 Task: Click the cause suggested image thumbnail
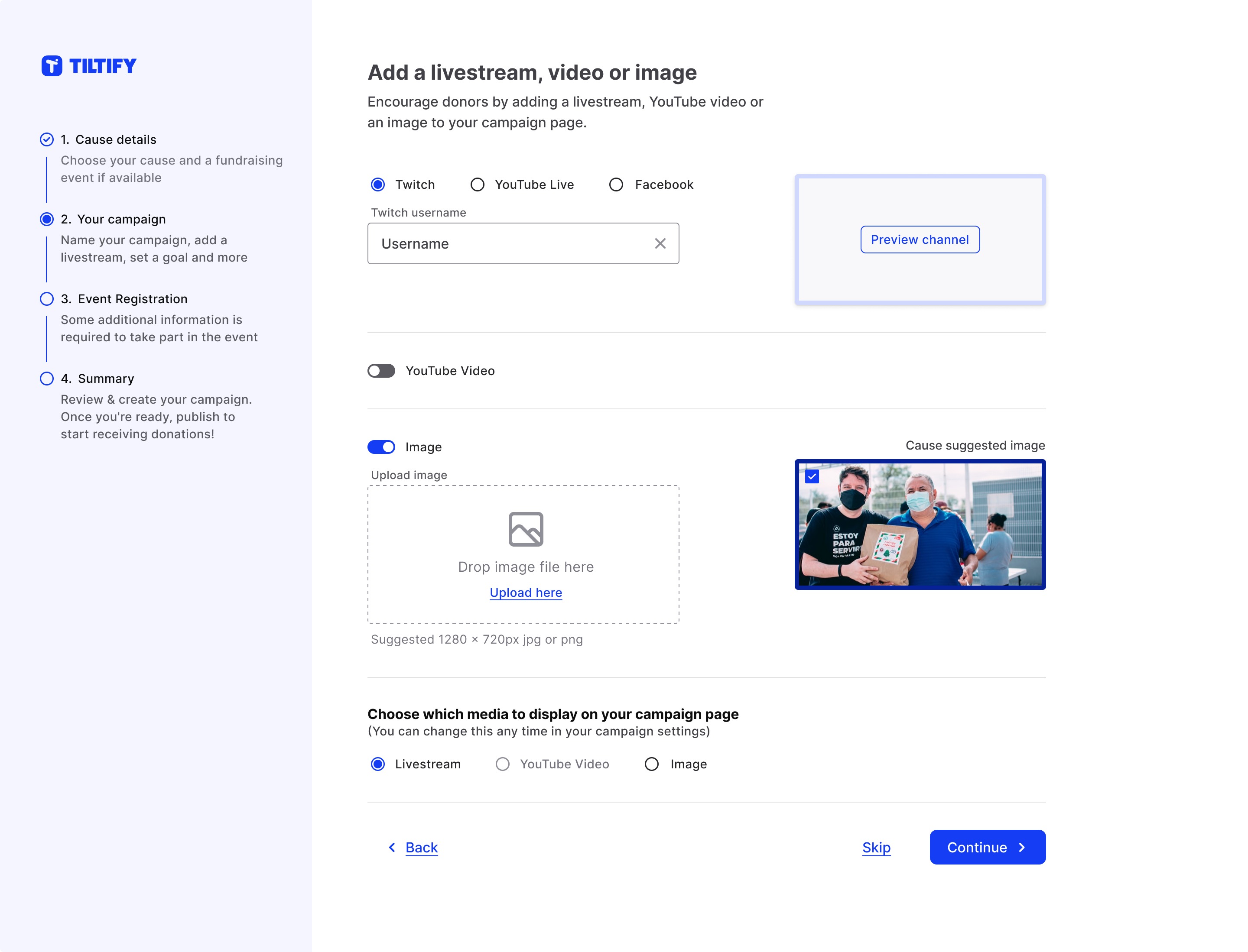coord(920,524)
